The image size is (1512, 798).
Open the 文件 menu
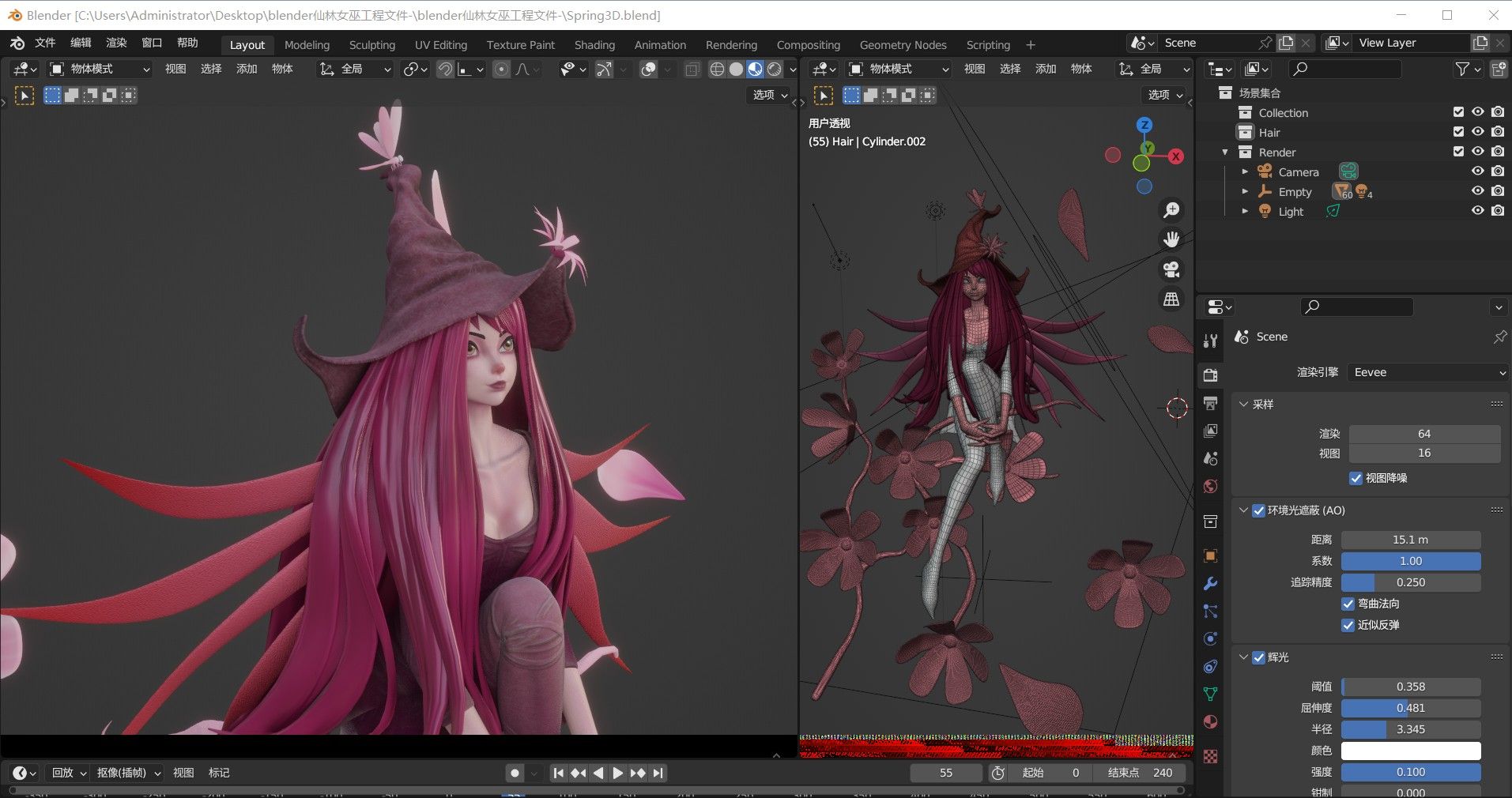pyautogui.click(x=45, y=43)
